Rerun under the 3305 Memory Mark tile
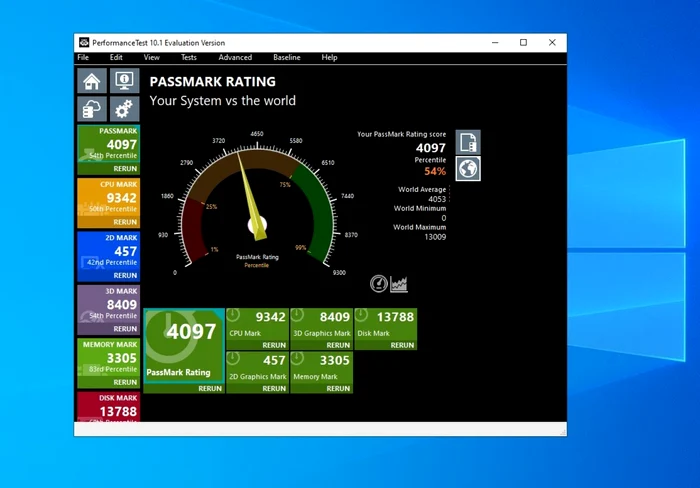This screenshot has height=488, width=700. pyautogui.click(x=338, y=388)
